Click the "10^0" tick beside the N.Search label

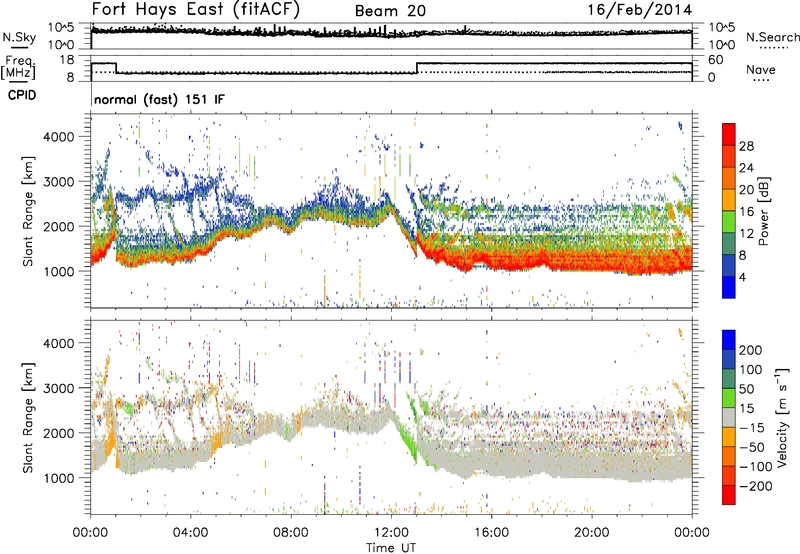pyautogui.click(x=722, y=45)
